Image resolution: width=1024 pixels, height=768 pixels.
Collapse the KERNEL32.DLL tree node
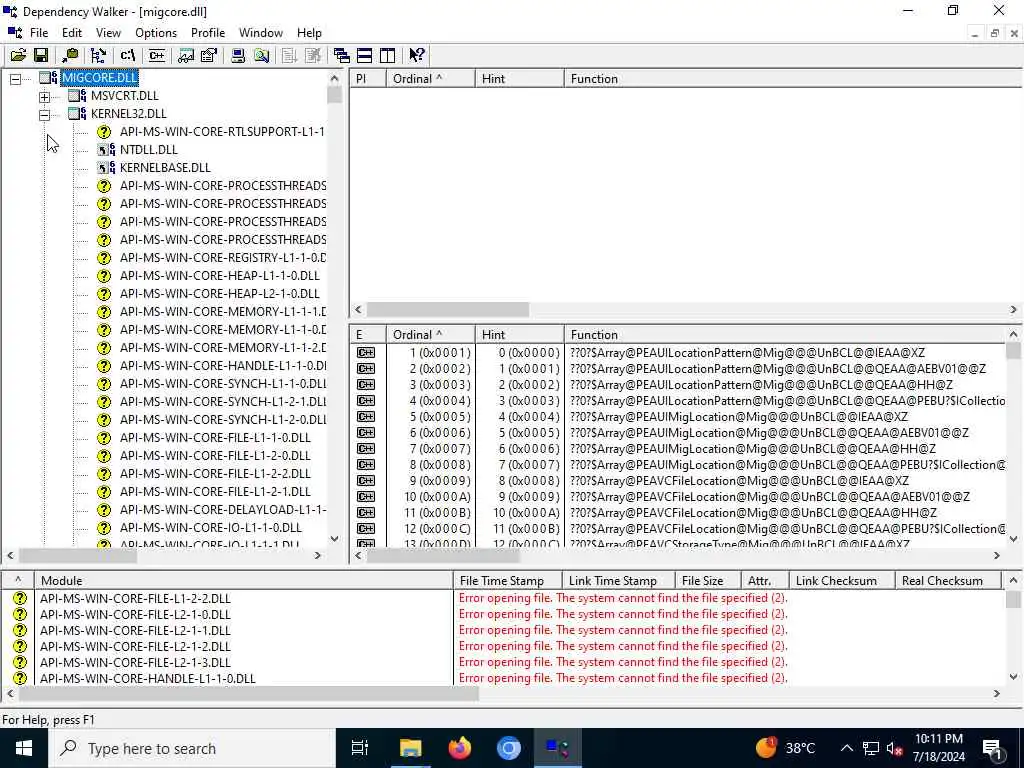(x=44, y=115)
